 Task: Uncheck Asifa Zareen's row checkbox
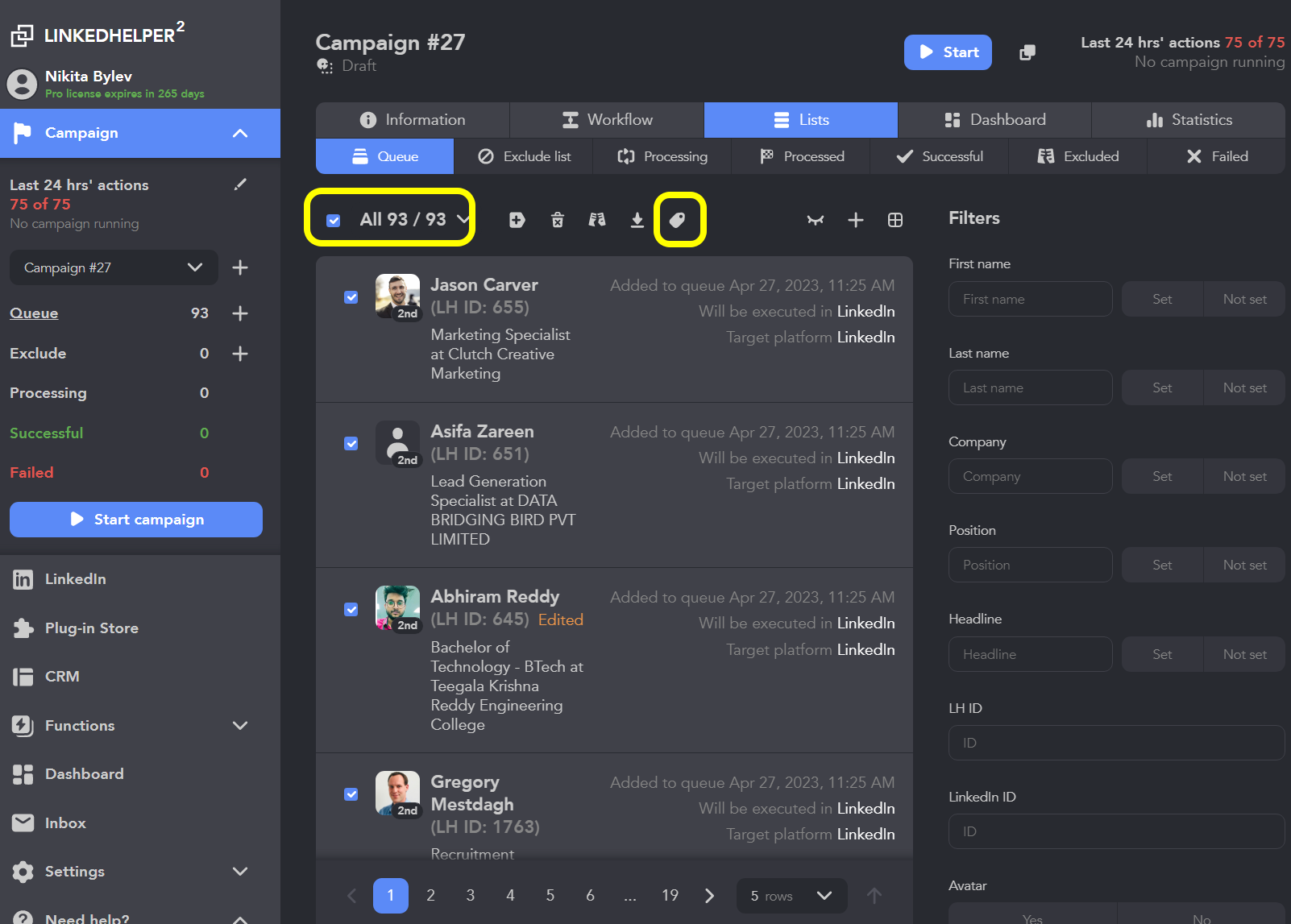[351, 444]
